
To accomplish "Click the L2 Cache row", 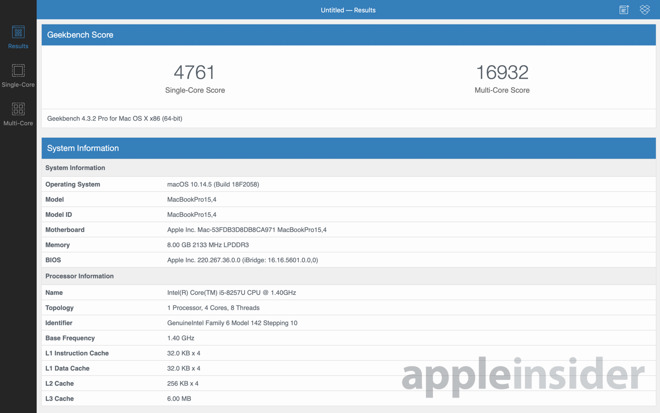I will pyautogui.click(x=348, y=383).
